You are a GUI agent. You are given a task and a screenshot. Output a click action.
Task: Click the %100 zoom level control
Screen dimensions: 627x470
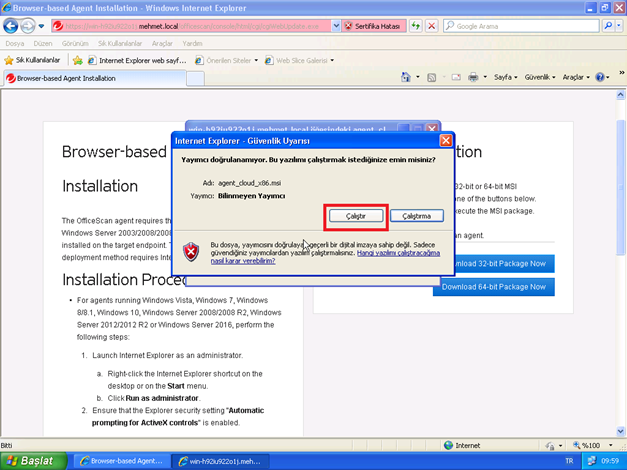(x=587, y=445)
